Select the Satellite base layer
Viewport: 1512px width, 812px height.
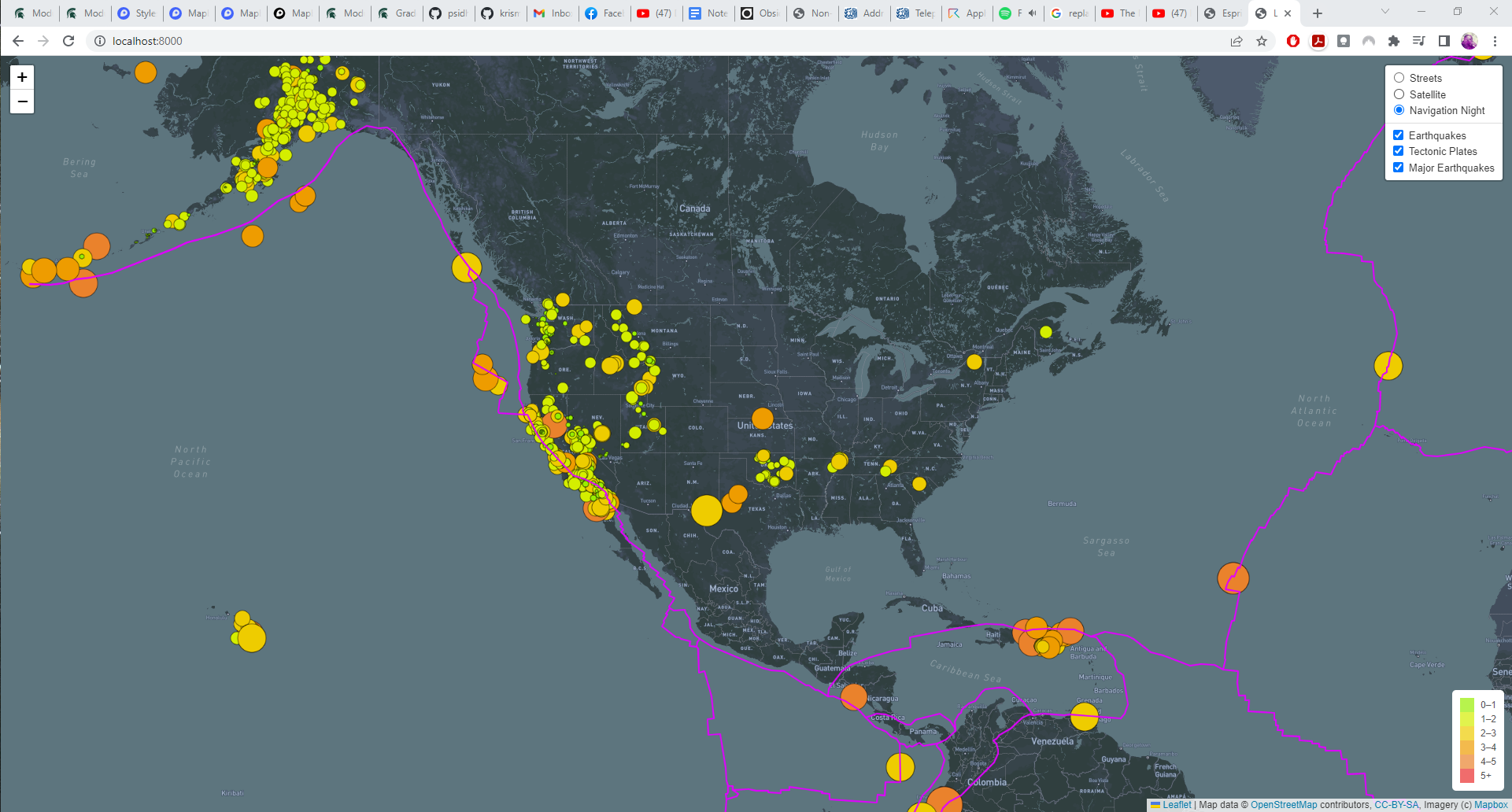pos(1399,94)
